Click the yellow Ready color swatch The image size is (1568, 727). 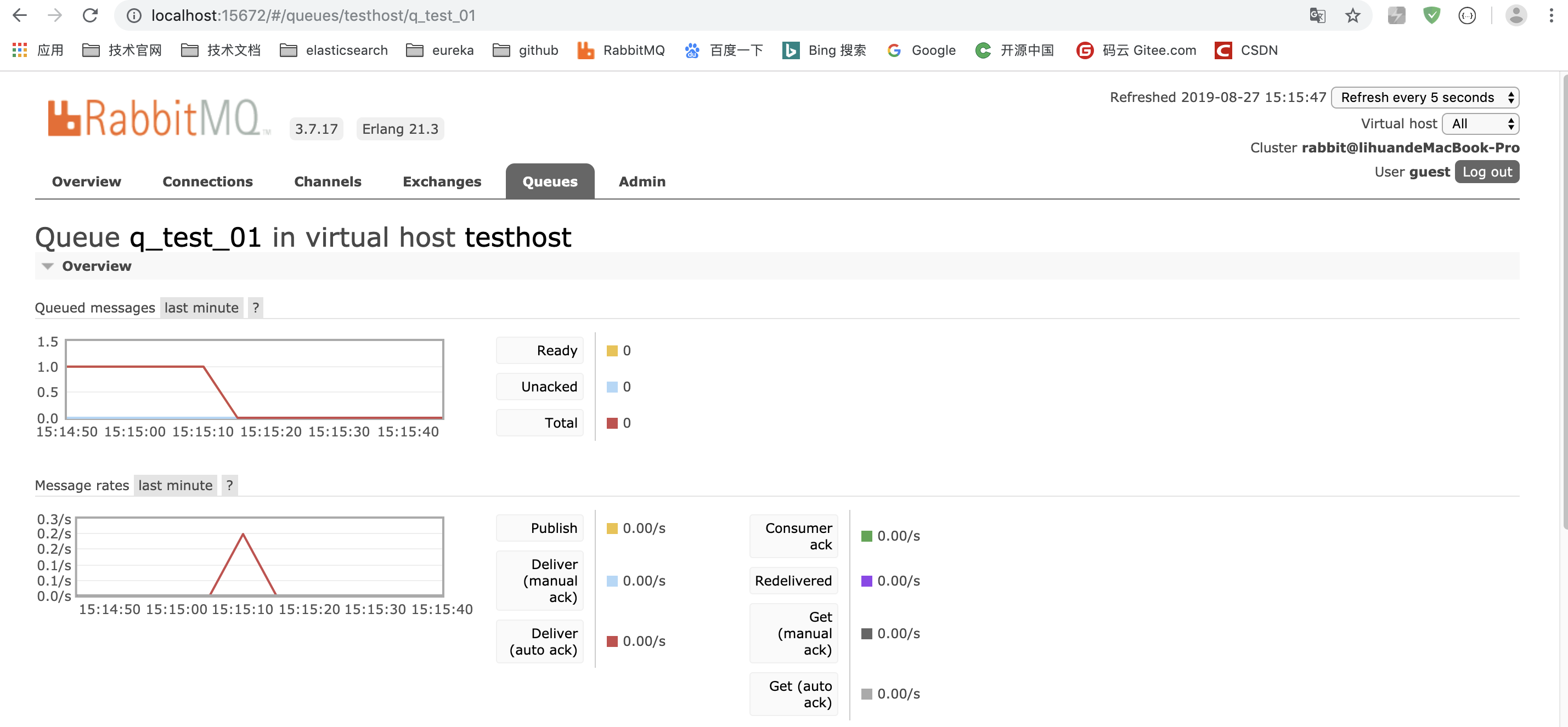612,350
